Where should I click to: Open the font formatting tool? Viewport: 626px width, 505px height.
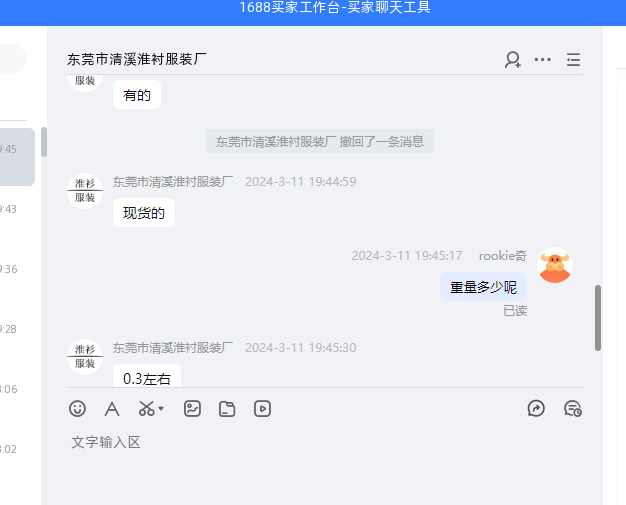pyautogui.click(x=112, y=409)
